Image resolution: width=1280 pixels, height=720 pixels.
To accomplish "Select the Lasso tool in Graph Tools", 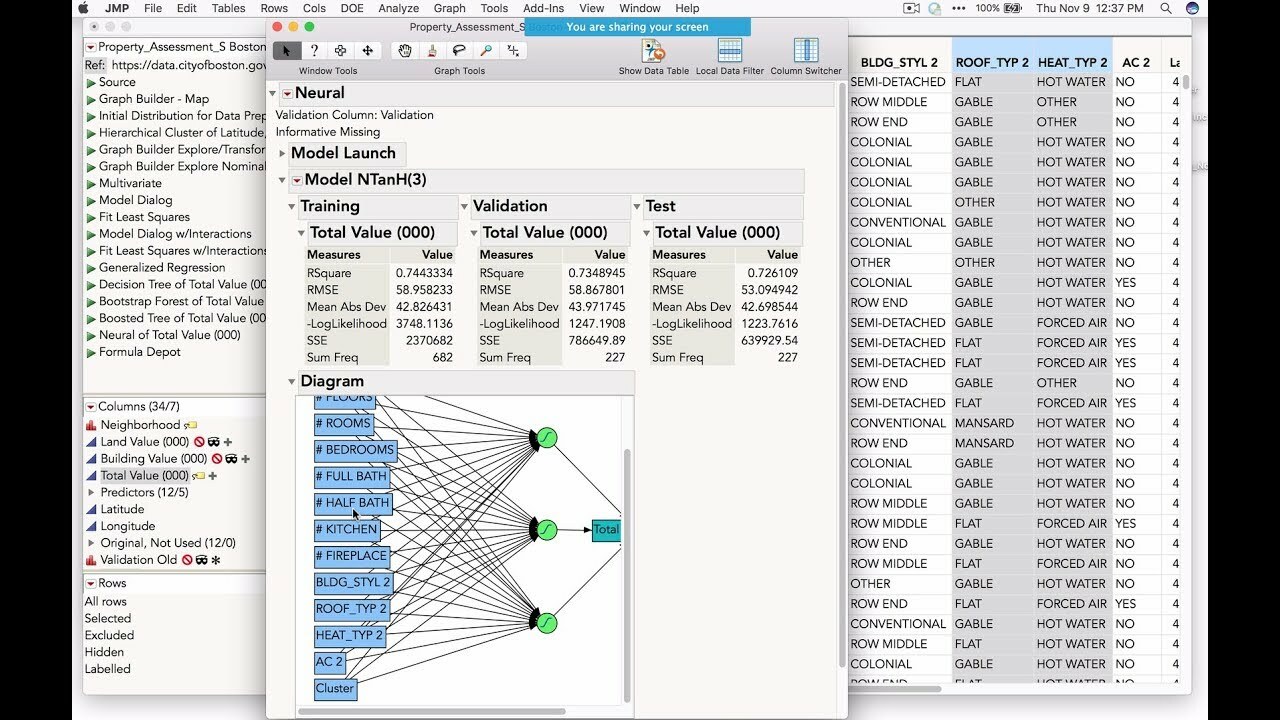I will pos(459,50).
